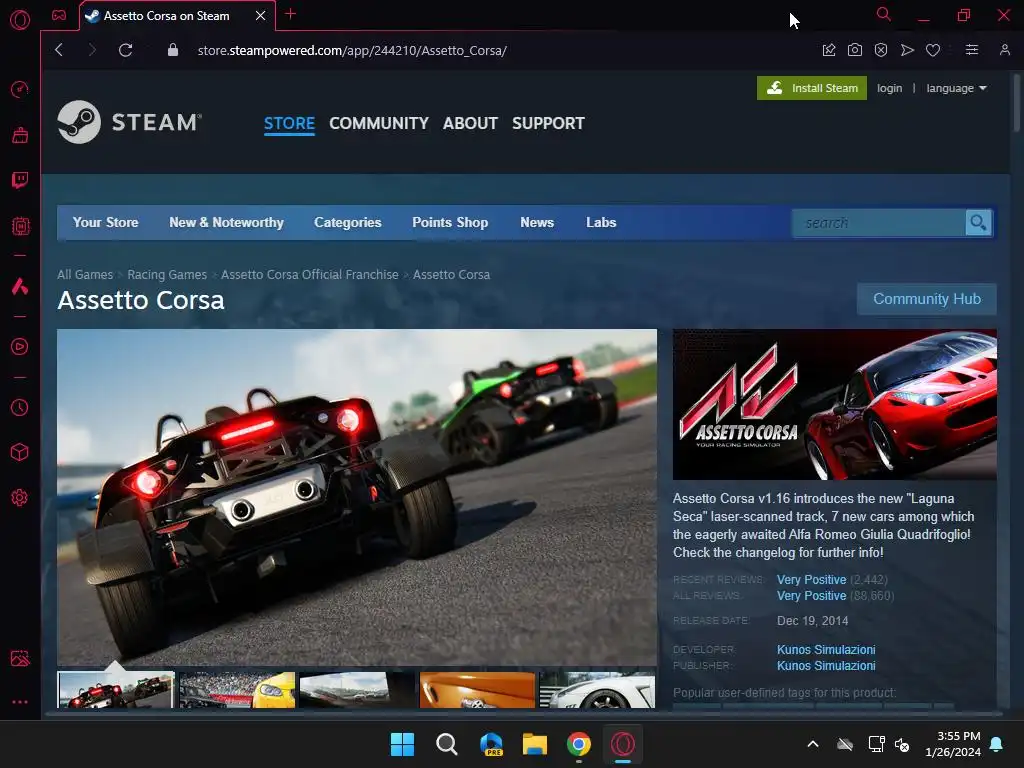Click the login link
The width and height of the screenshot is (1024, 768).
pos(889,88)
